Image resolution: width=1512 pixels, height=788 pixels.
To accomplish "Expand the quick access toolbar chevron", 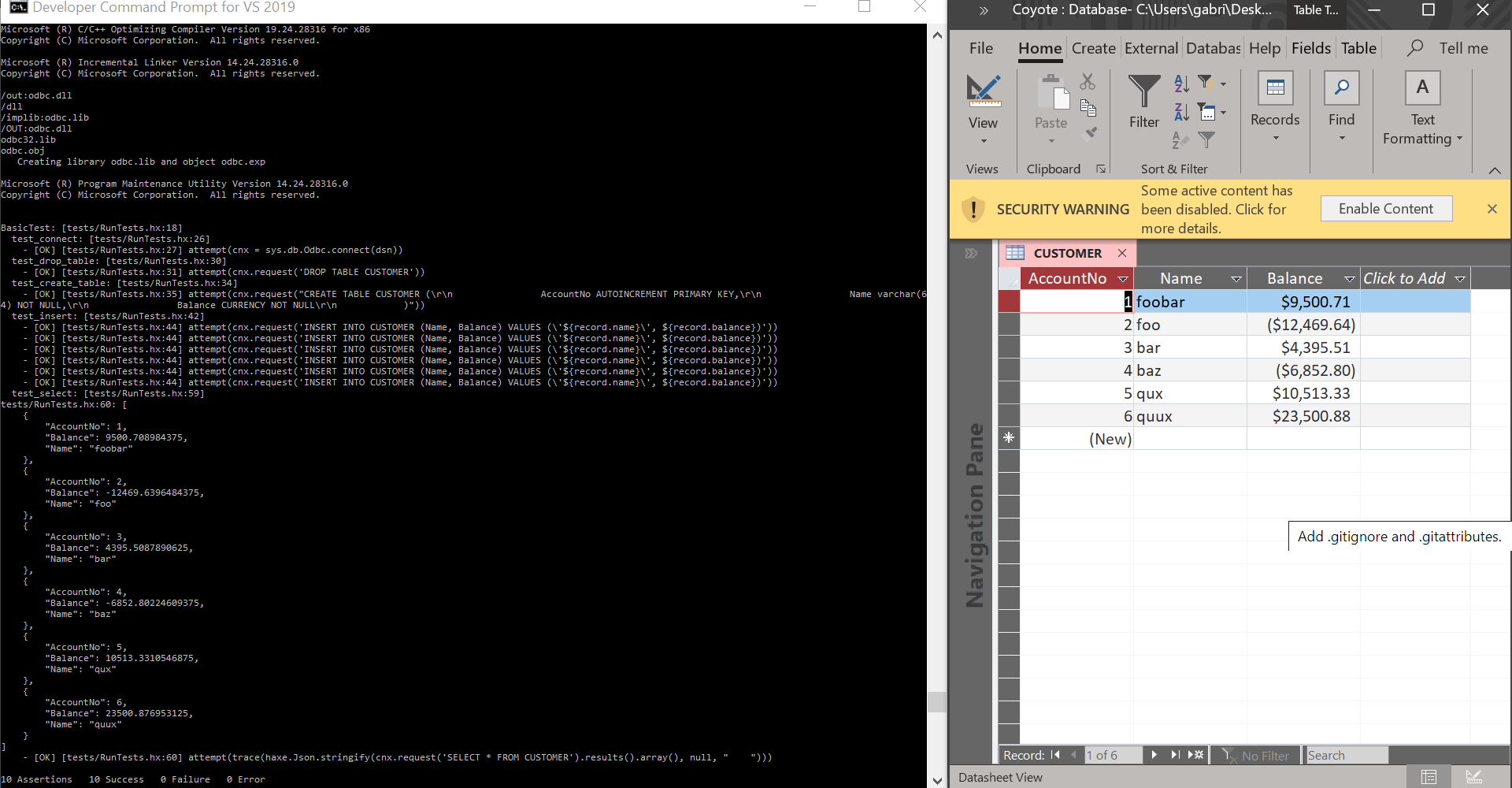I will [984, 10].
